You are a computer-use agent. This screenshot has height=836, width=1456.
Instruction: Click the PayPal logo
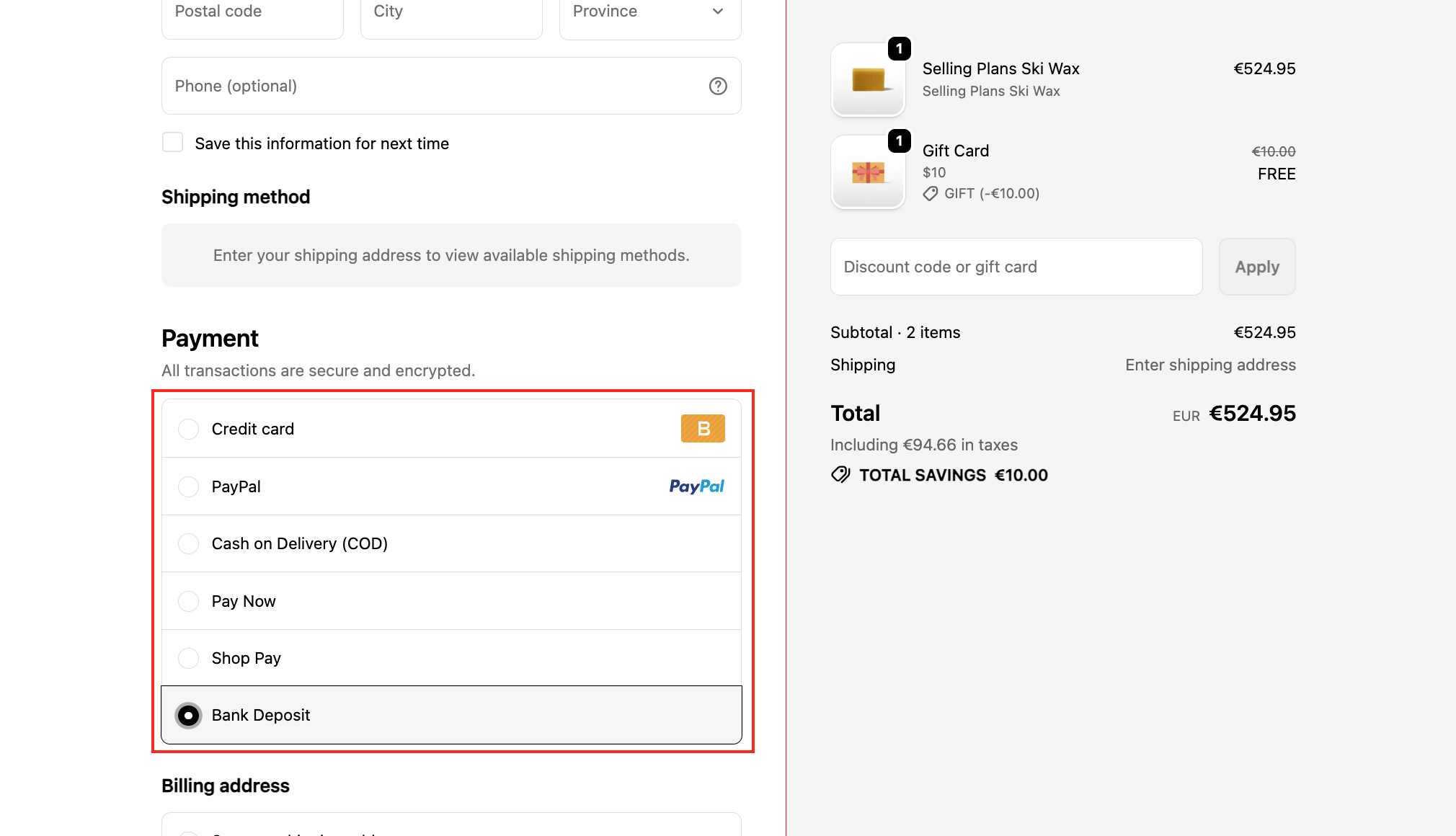[x=696, y=486]
